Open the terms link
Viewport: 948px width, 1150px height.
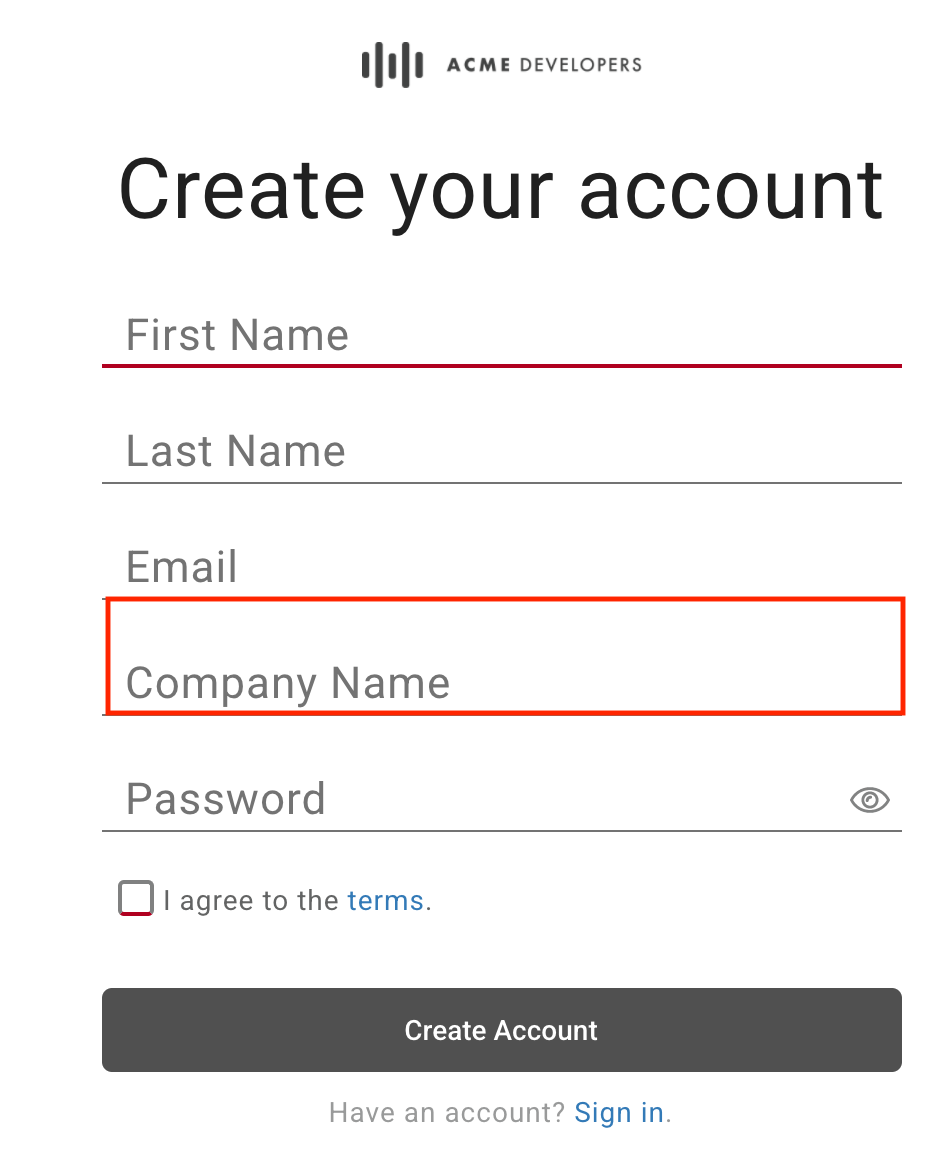385,901
